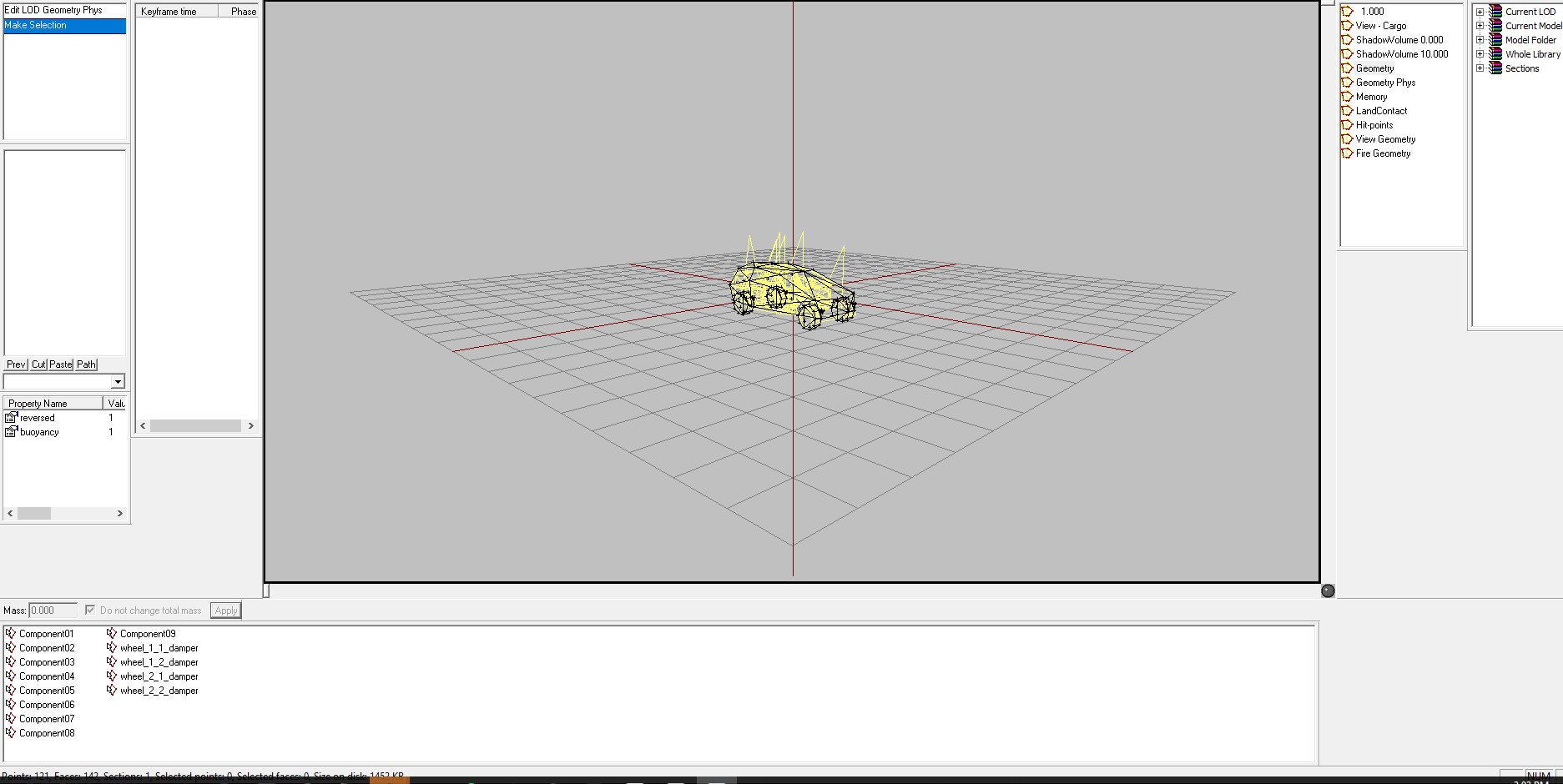Click the reversed property icon
Screen dimensions: 1563x784
click(x=12, y=418)
